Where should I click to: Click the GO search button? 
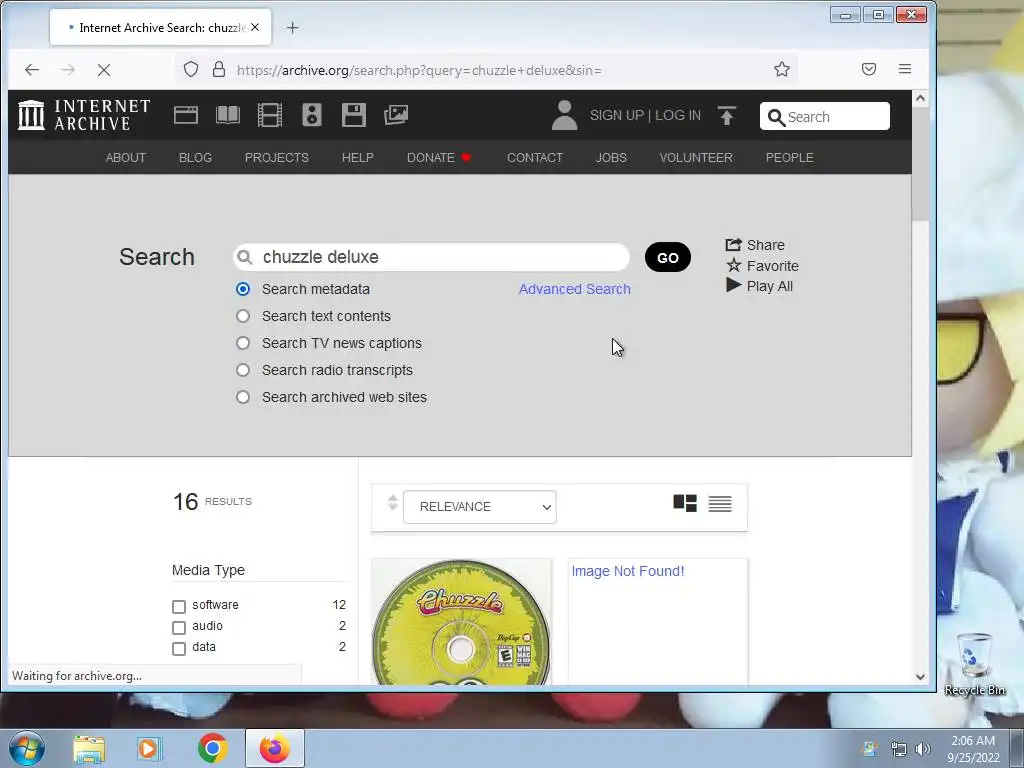[667, 257]
